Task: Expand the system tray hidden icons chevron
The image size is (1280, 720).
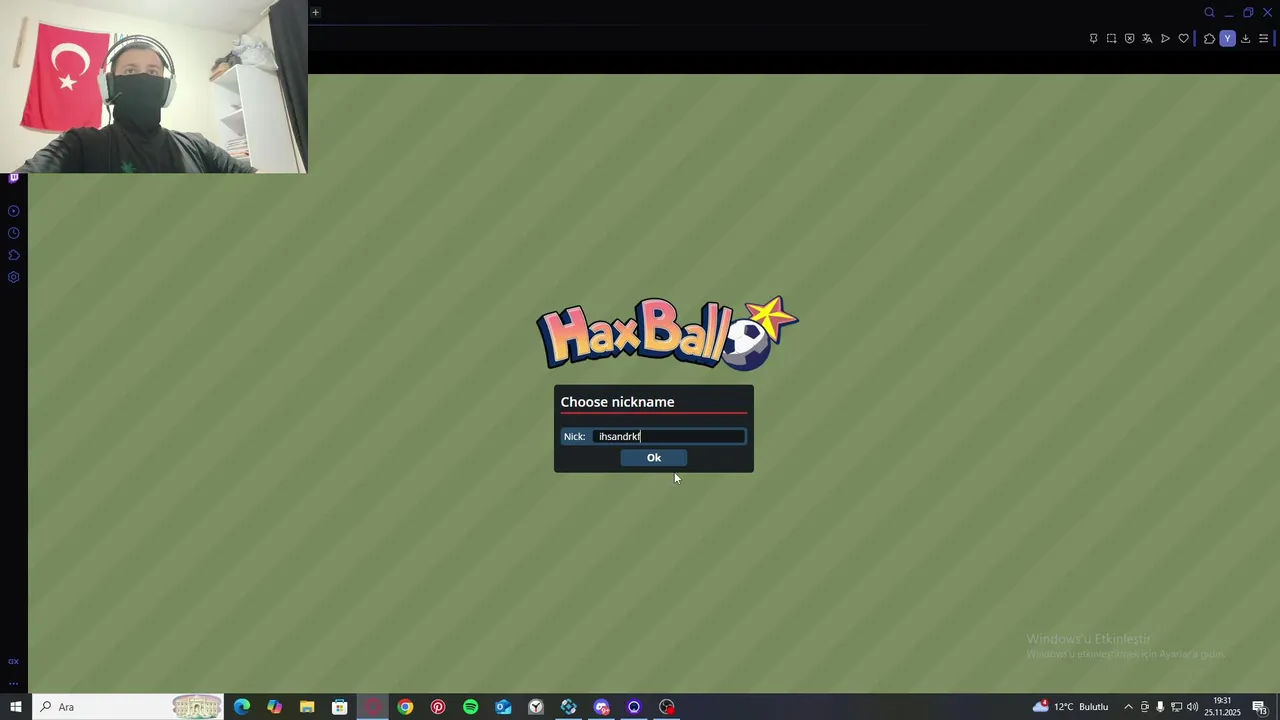Action: tap(1128, 707)
